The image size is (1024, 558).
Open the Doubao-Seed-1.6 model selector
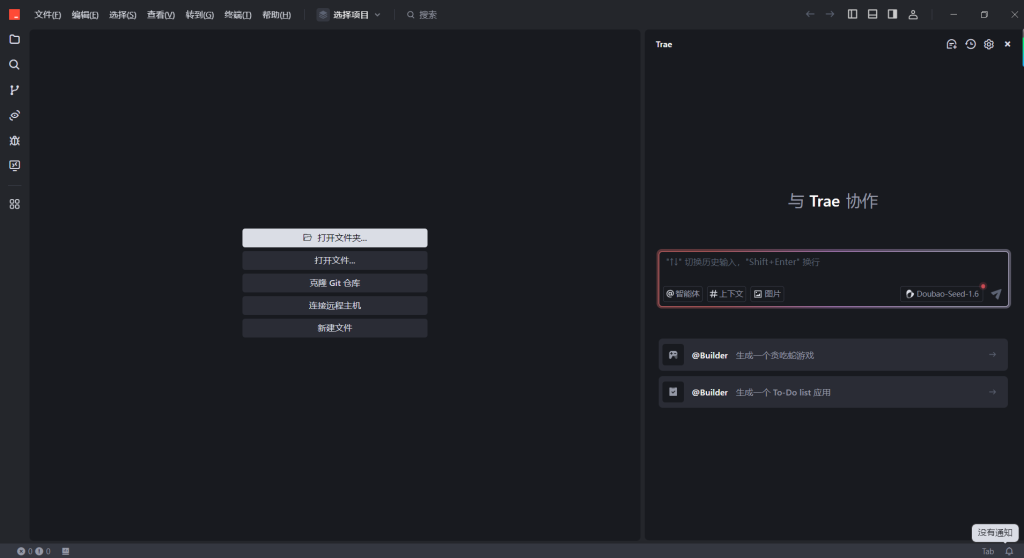coord(942,294)
